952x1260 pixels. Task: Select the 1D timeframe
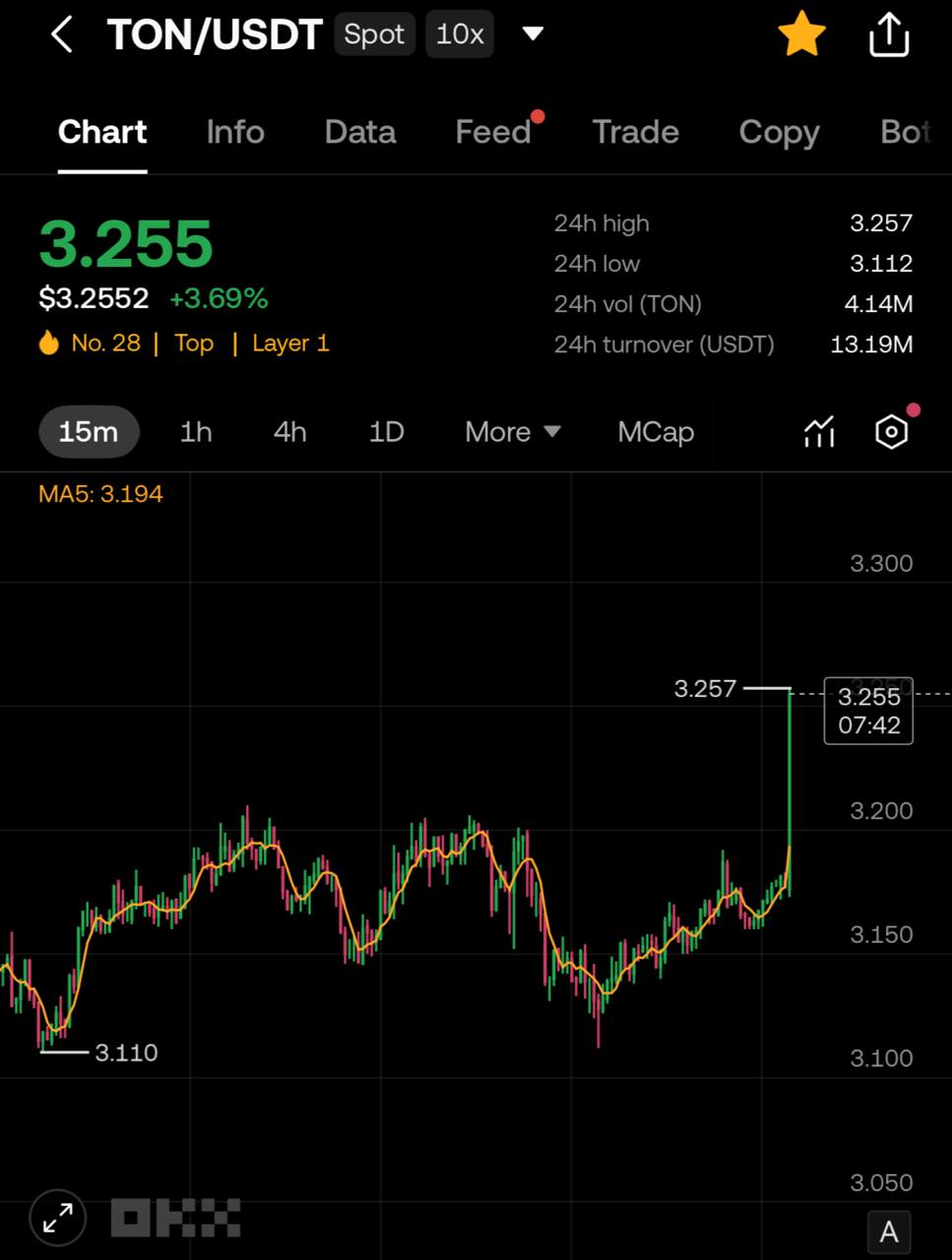pyautogui.click(x=386, y=432)
